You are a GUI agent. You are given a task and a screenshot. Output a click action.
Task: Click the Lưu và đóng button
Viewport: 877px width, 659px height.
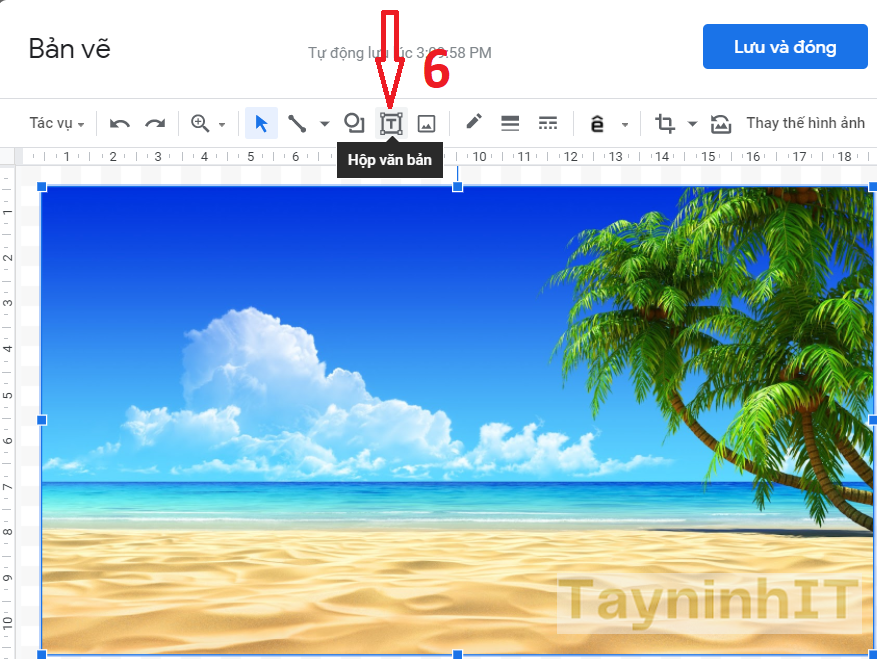click(785, 47)
